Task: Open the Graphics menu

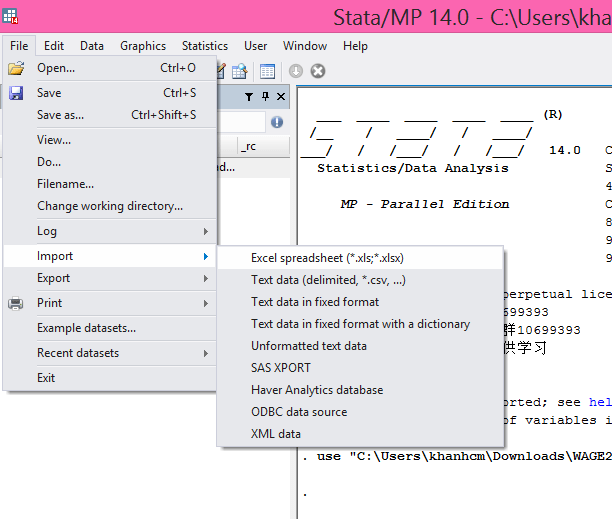Action: [x=143, y=46]
